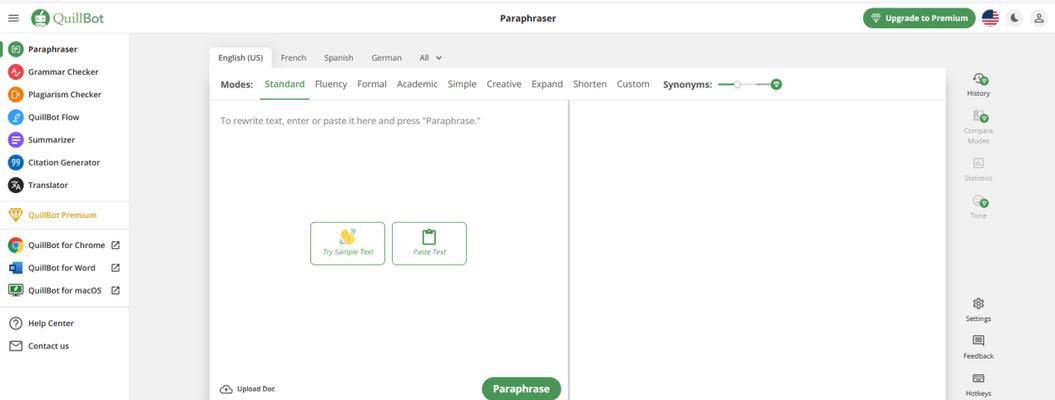Image resolution: width=1055 pixels, height=400 pixels.
Task: Open Compare Modes
Action: (x=978, y=126)
